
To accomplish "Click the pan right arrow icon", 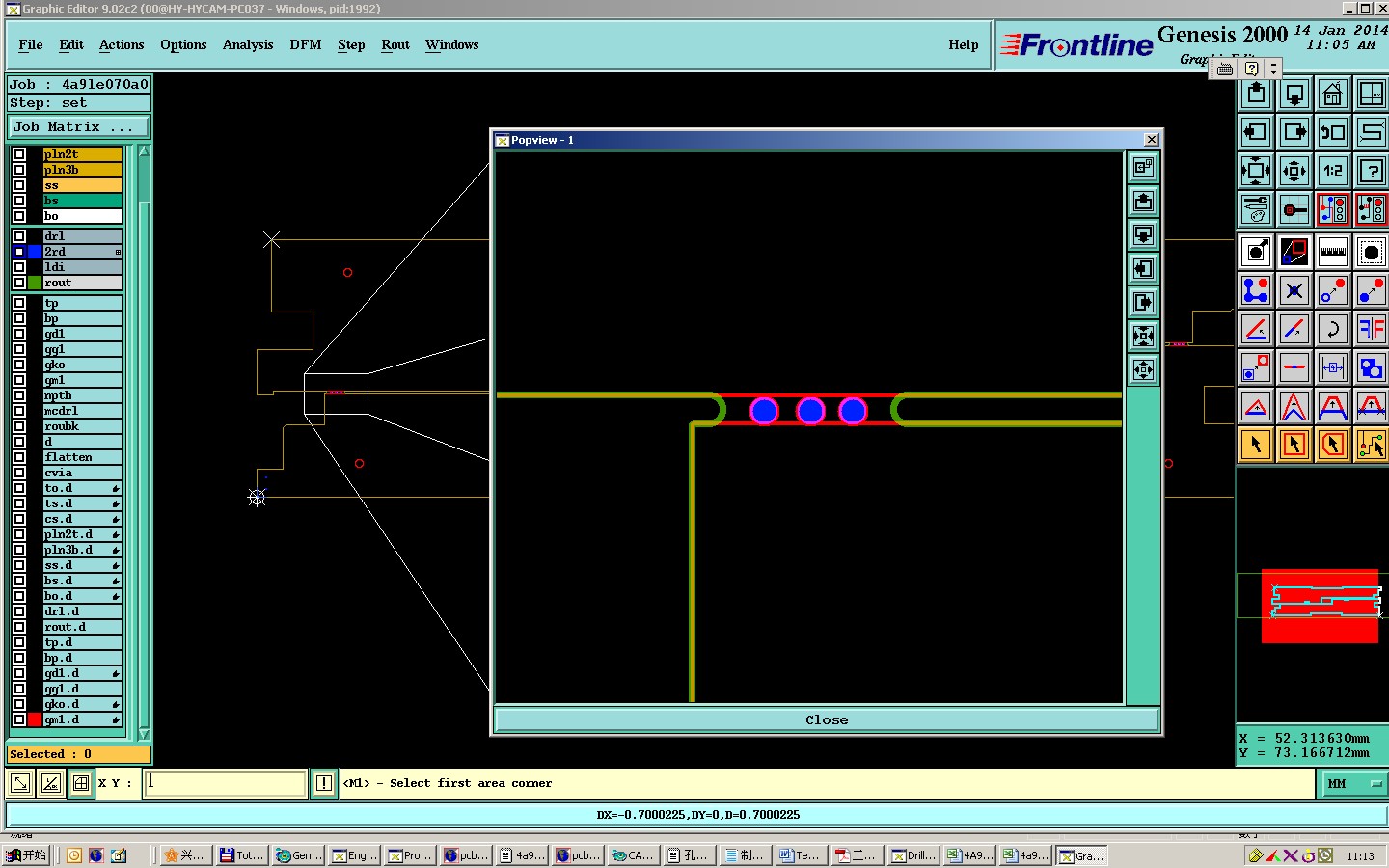I will point(1294,132).
